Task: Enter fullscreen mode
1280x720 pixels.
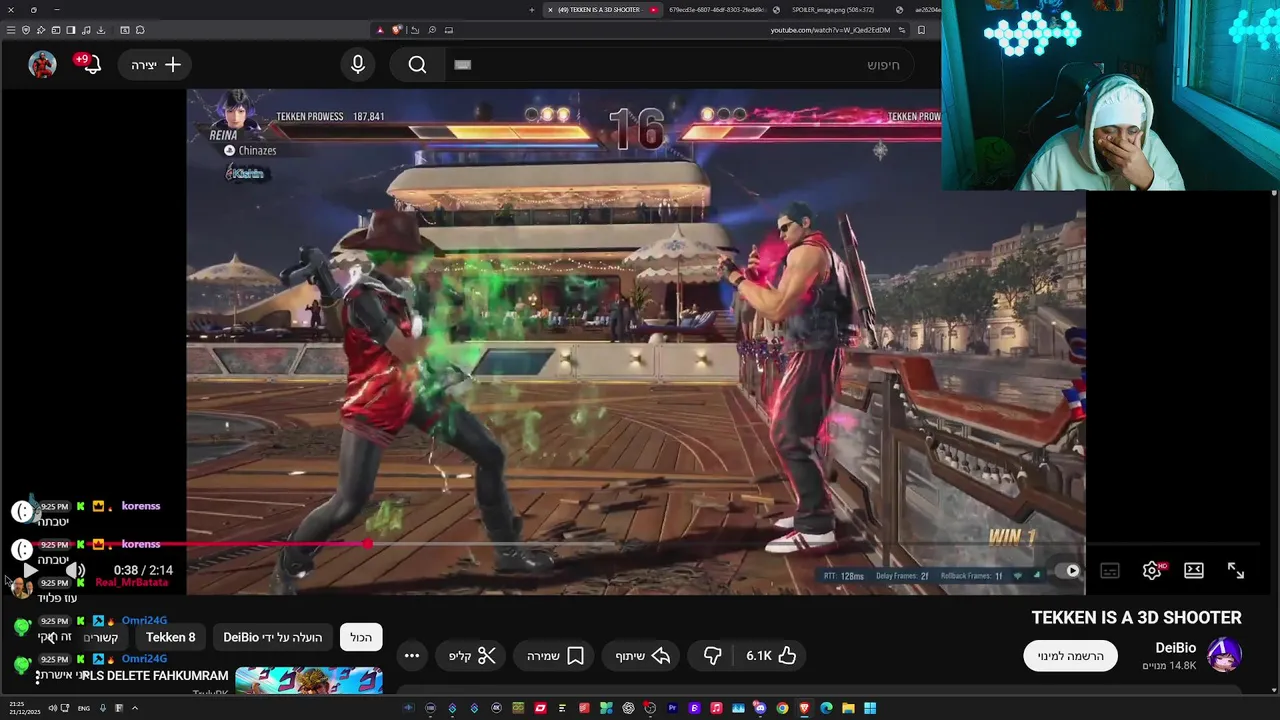Action: click(x=1236, y=571)
